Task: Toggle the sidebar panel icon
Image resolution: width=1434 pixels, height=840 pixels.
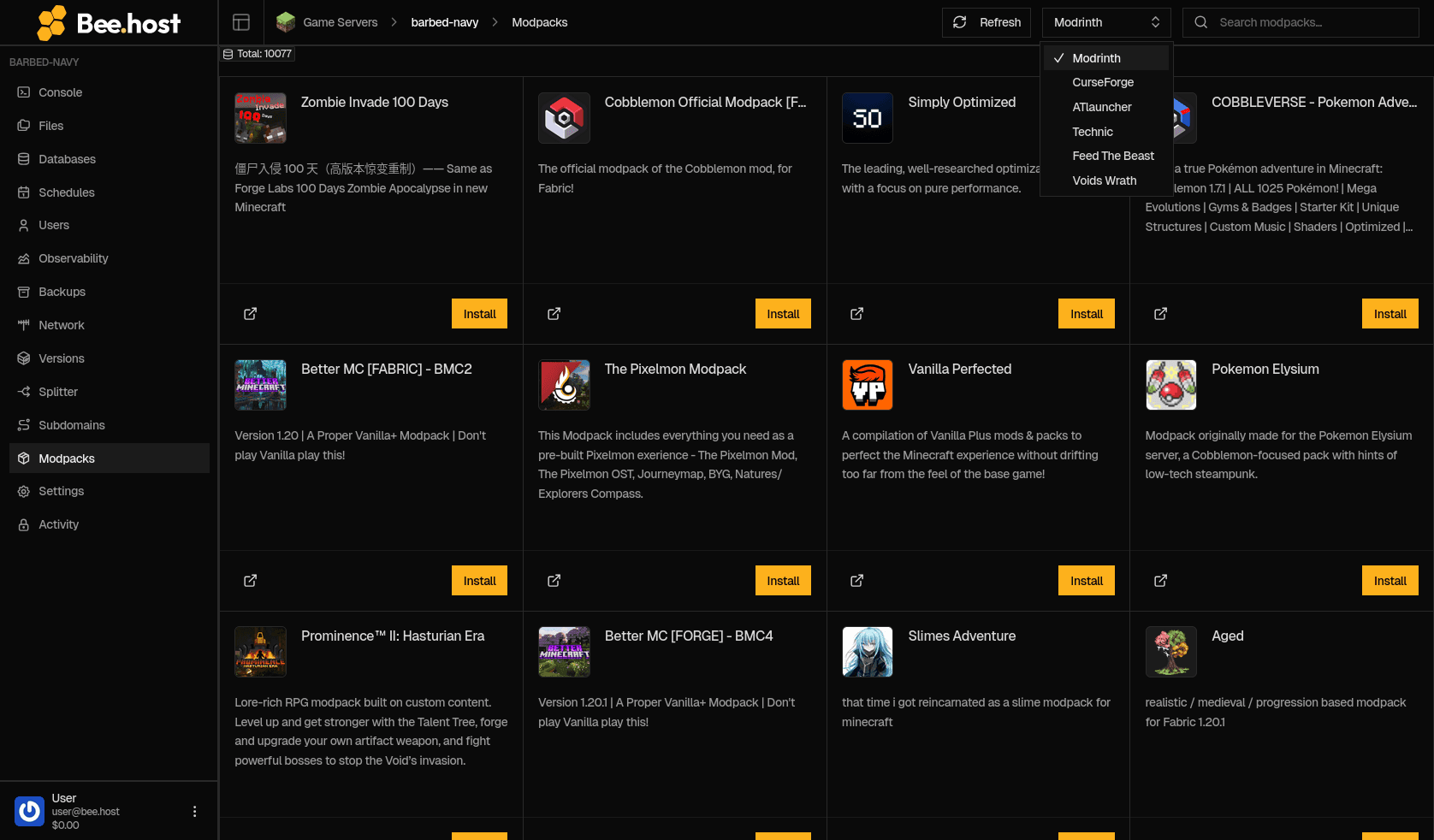Action: tap(241, 22)
